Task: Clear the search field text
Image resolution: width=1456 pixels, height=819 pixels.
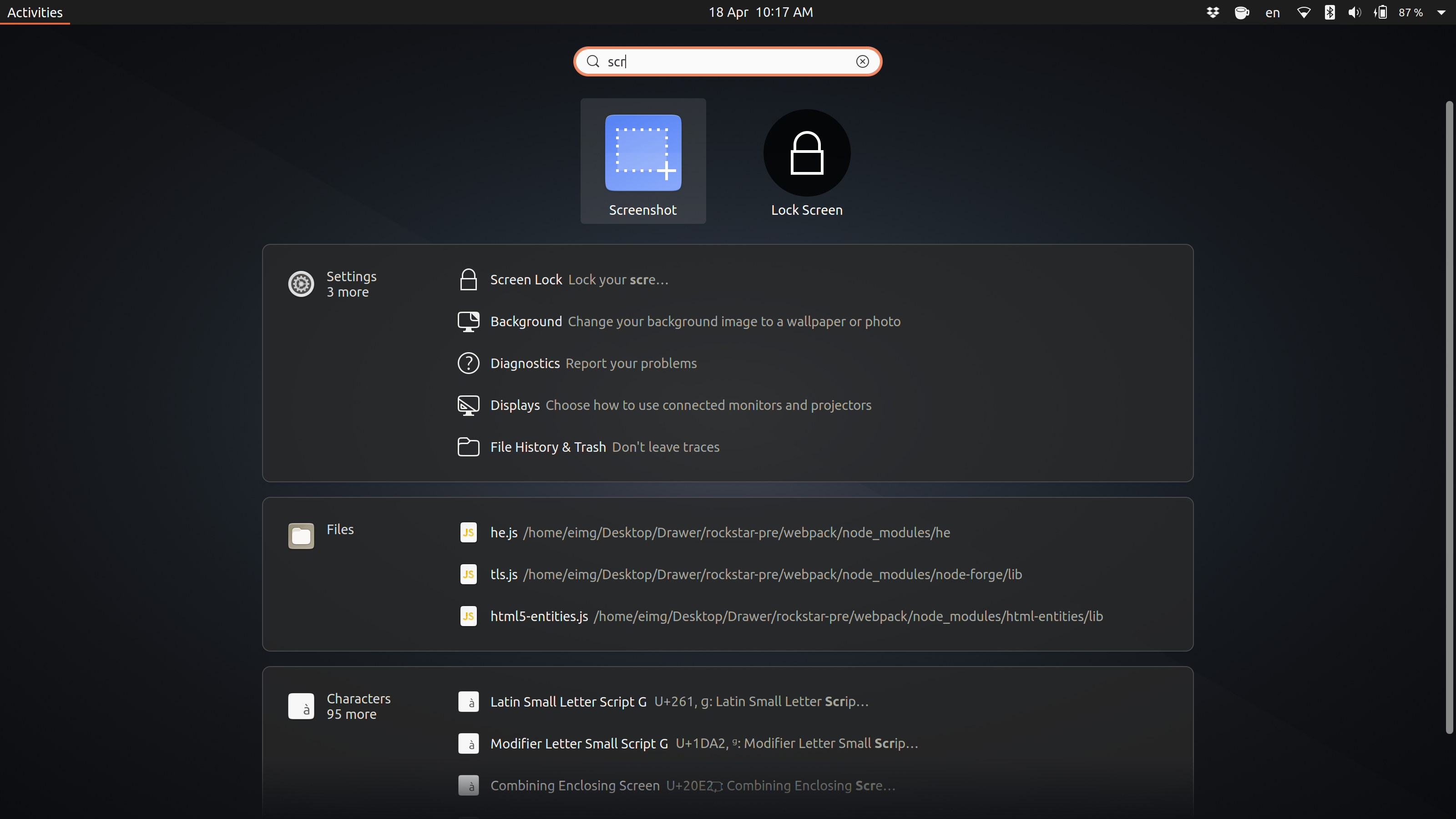Action: tap(862, 61)
